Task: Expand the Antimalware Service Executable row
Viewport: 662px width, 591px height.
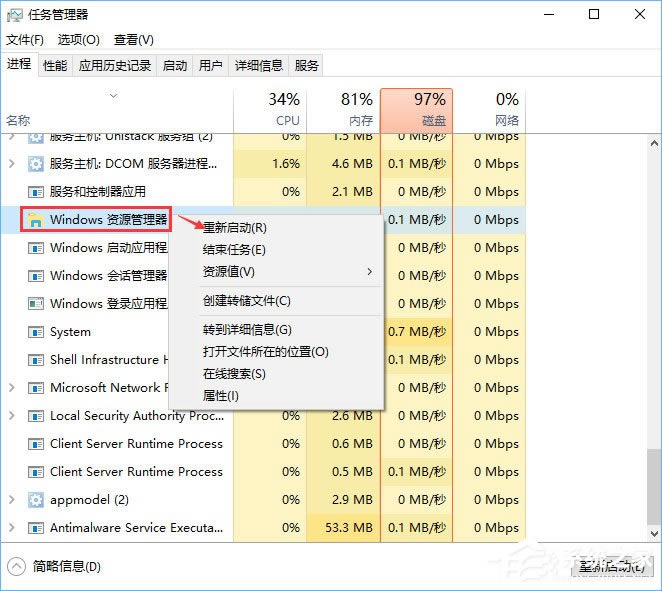Action: [12, 528]
